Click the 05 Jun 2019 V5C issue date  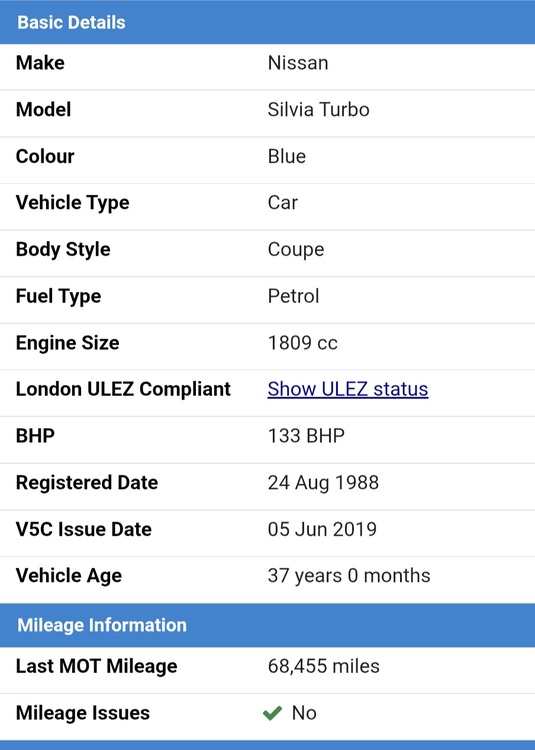(322, 529)
